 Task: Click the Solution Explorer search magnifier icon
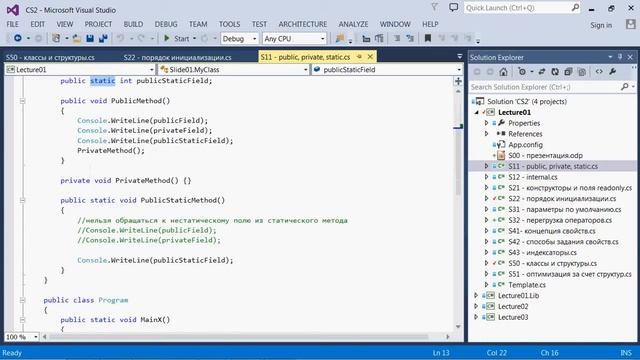624,87
